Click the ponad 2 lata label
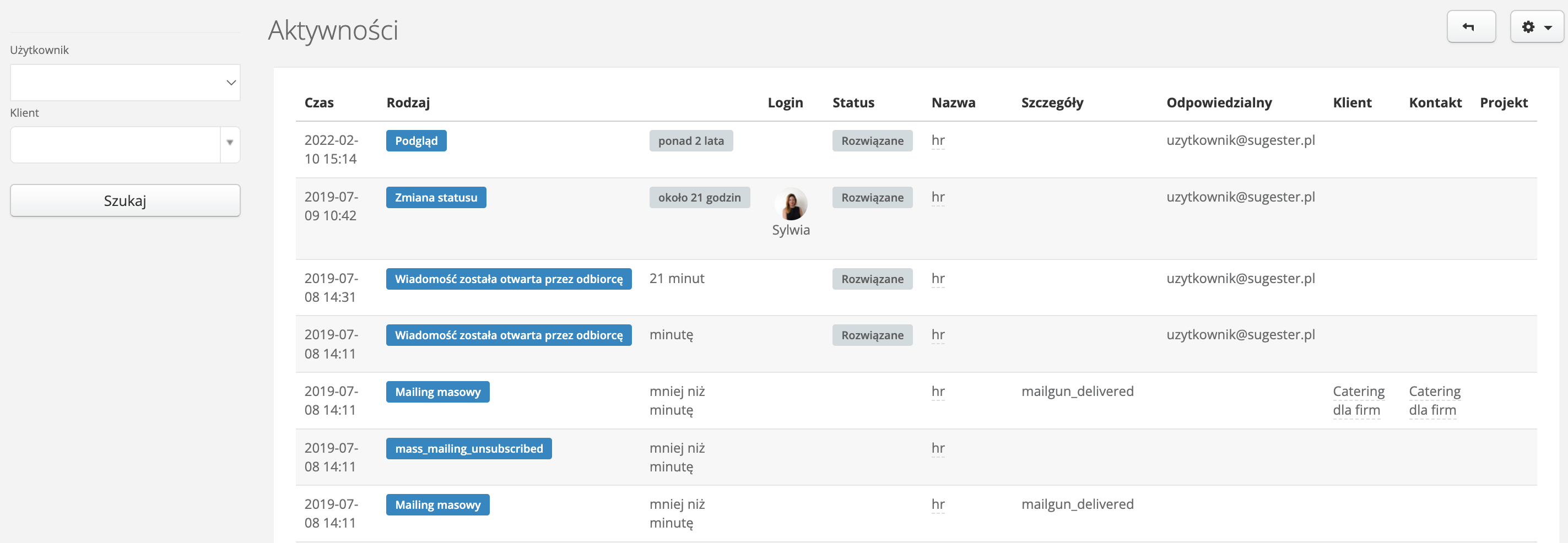Viewport: 1568px width, 543px height. coord(690,141)
